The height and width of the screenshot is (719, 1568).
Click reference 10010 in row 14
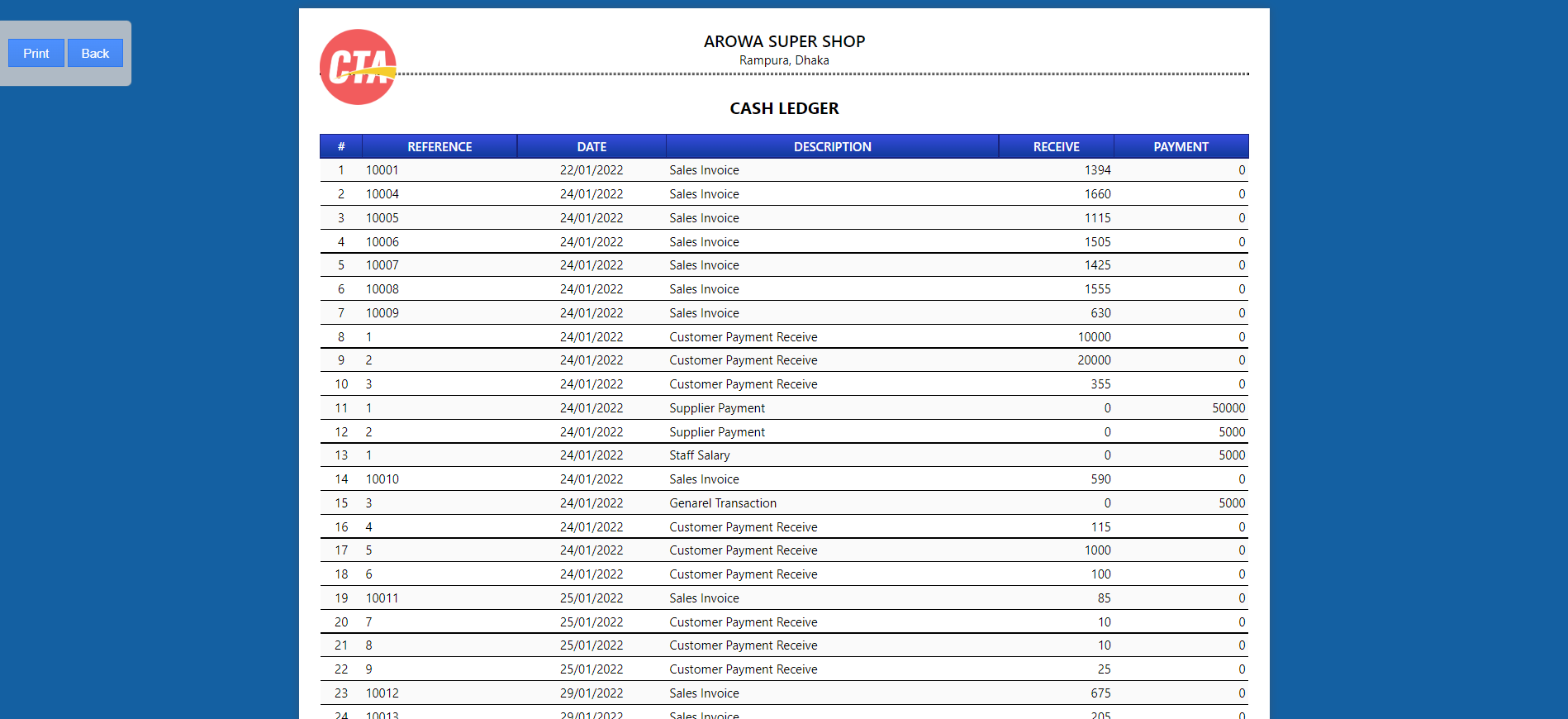(382, 479)
